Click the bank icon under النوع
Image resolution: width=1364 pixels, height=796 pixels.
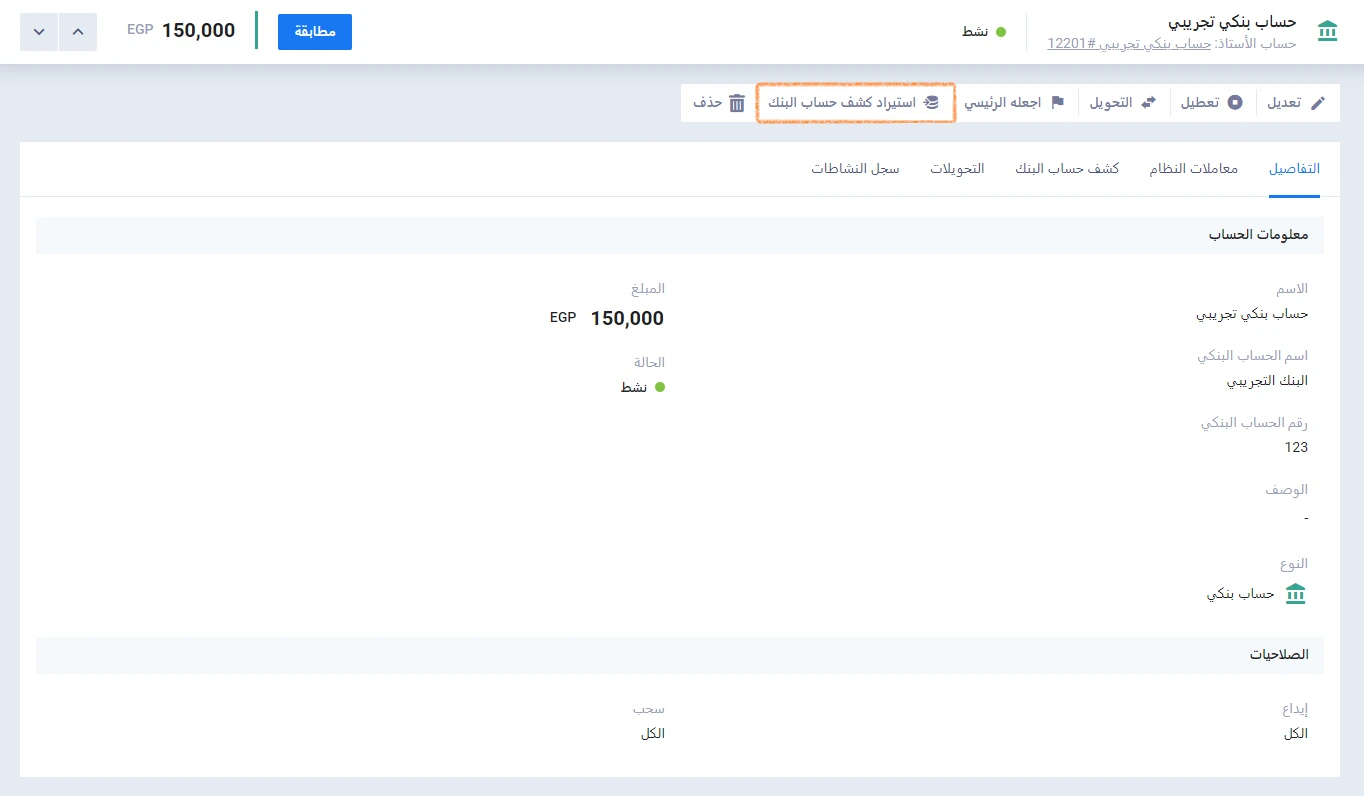click(1295, 594)
